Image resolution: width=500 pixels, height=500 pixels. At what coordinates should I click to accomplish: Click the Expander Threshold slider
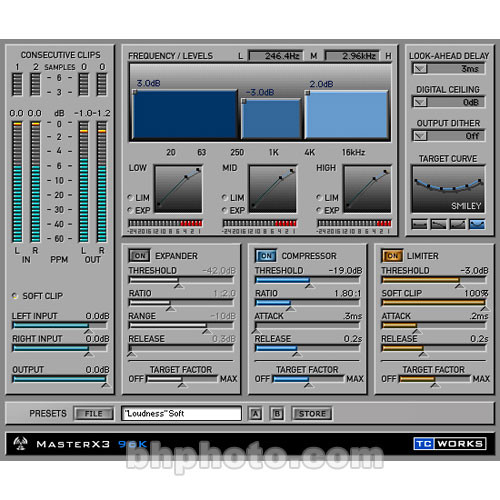(x=181, y=280)
